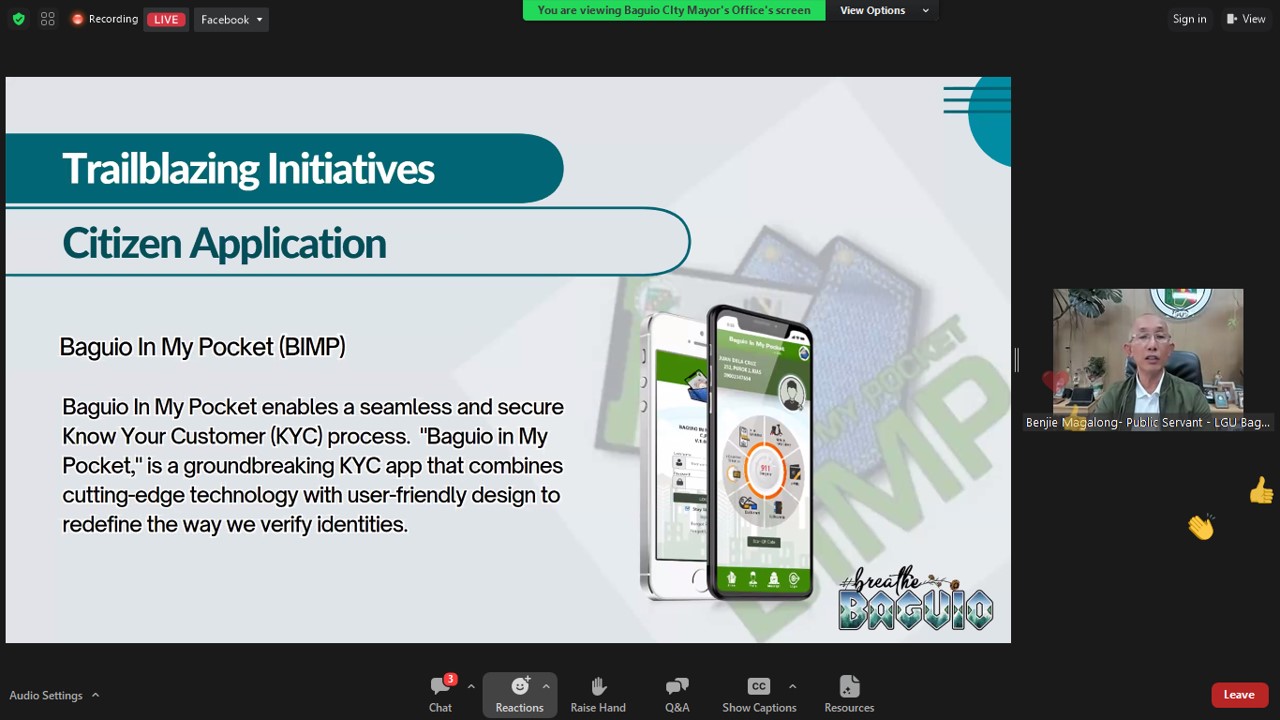Toggle Show Captions
Screen dimensions: 1280x720
click(x=759, y=694)
